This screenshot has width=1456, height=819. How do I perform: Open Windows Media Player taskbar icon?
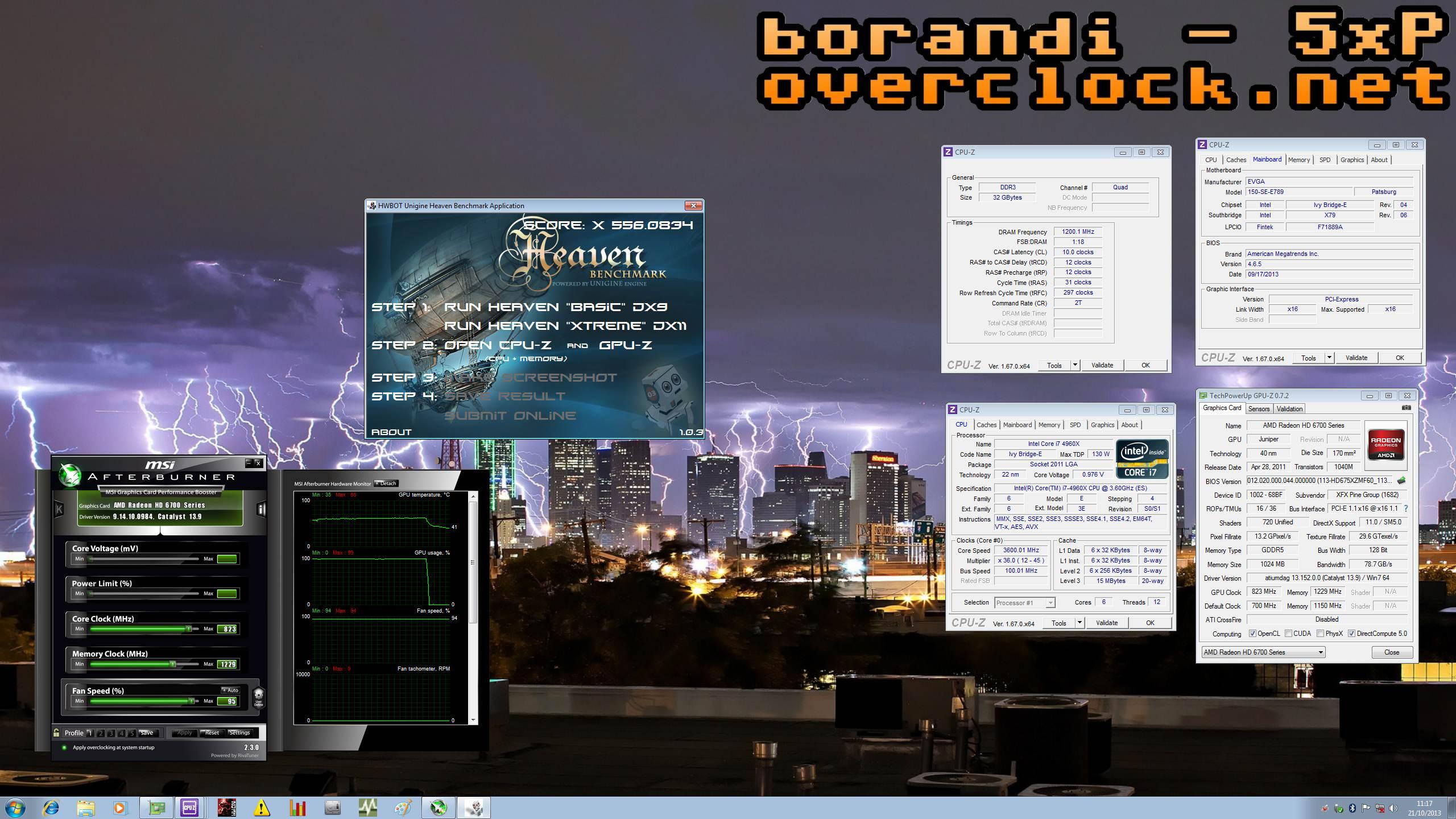pos(119,808)
